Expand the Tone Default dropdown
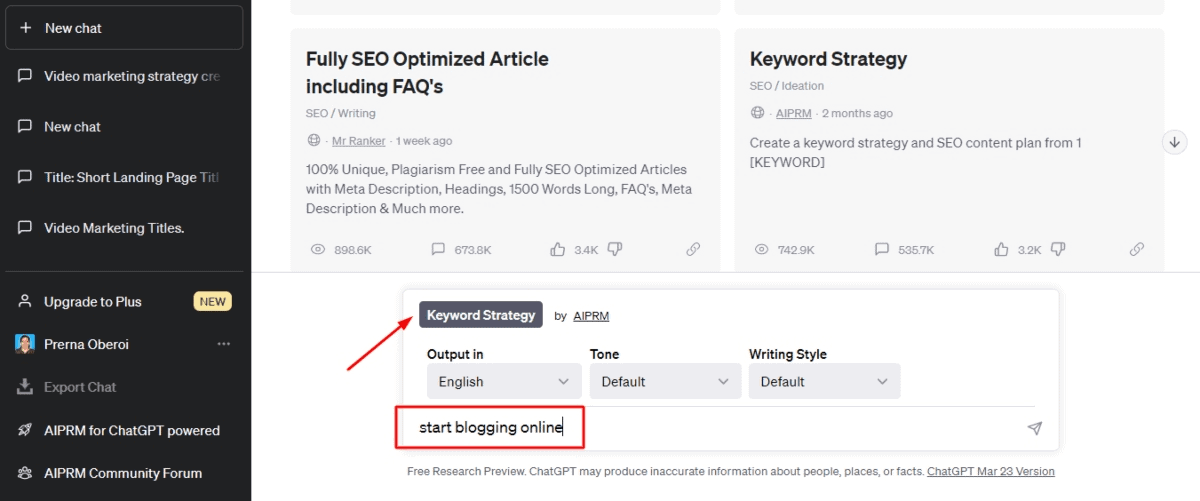The image size is (1200, 501). click(x=665, y=381)
